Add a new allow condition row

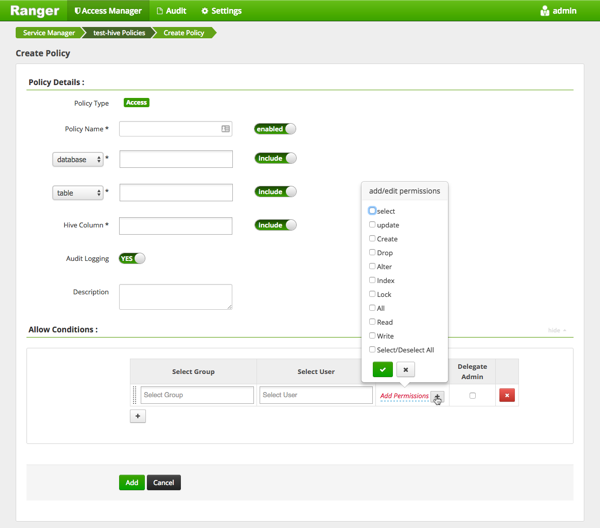click(138, 416)
